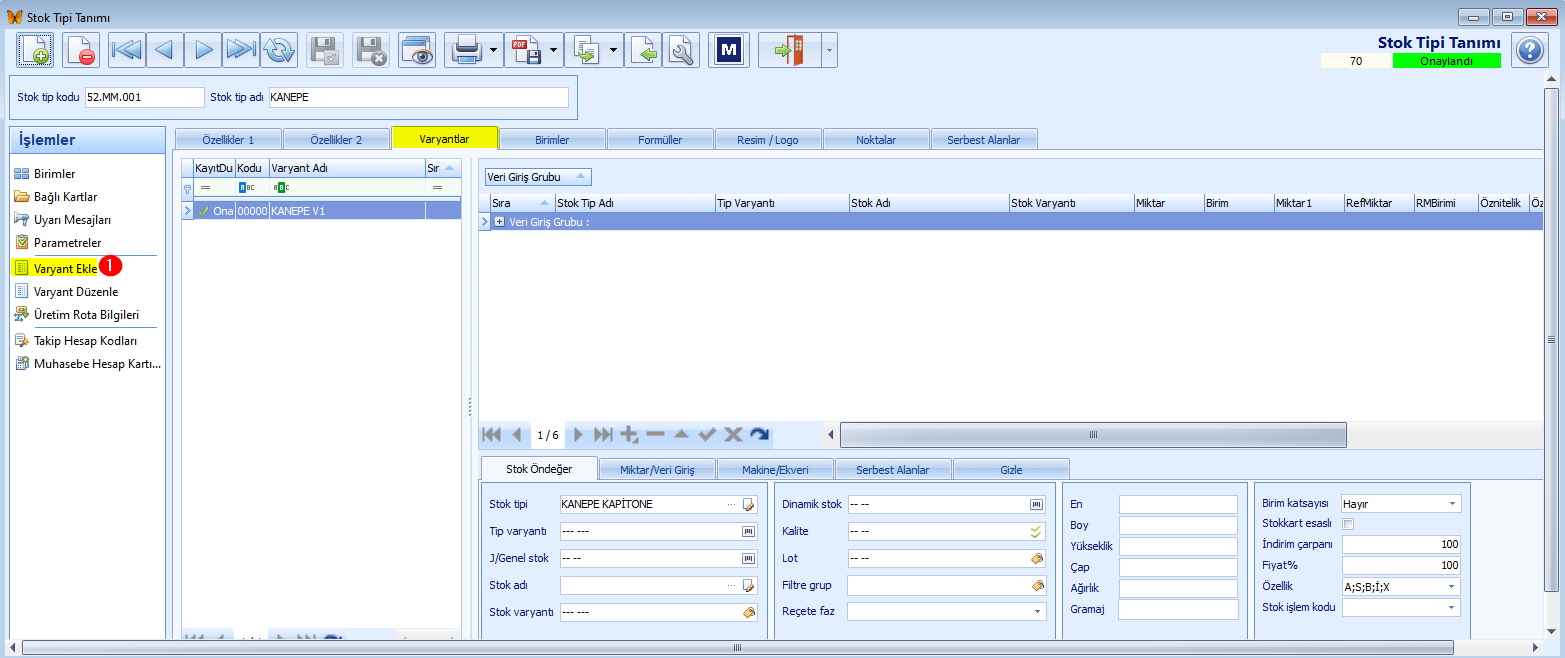Image resolution: width=1565 pixels, height=658 pixels.
Task: Click the grid horizontal scrollbar thumb
Action: click(x=1093, y=435)
